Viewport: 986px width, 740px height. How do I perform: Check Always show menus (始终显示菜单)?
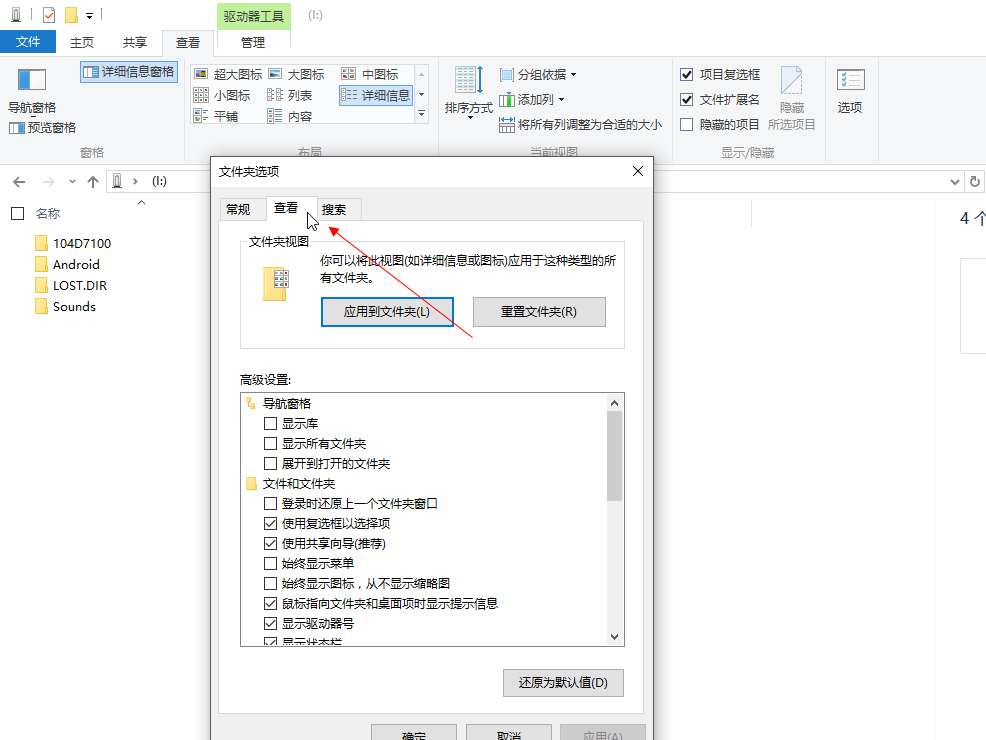click(x=270, y=563)
